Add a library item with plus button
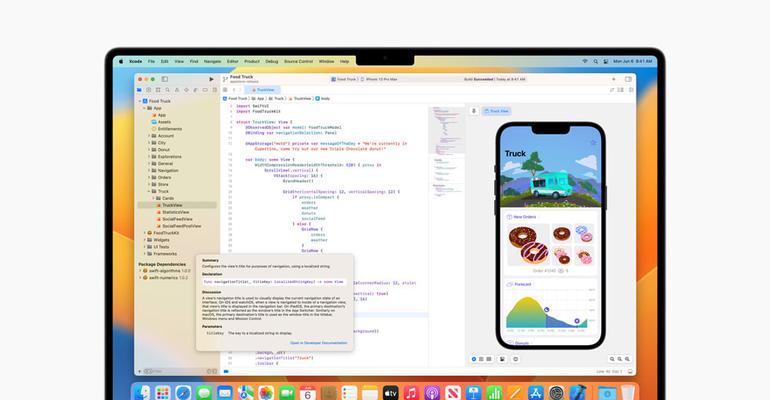Image resolution: width=770 pixels, height=400 pixels. coord(613,79)
